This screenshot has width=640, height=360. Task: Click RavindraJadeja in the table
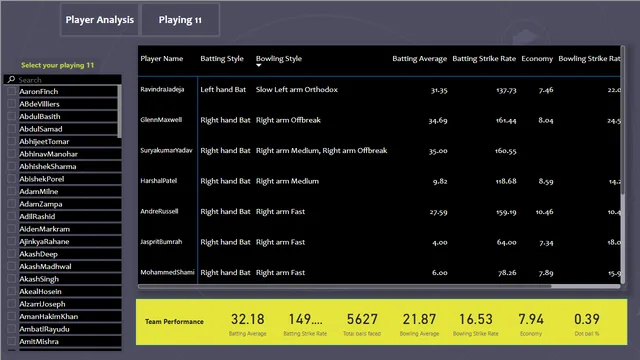[162, 89]
